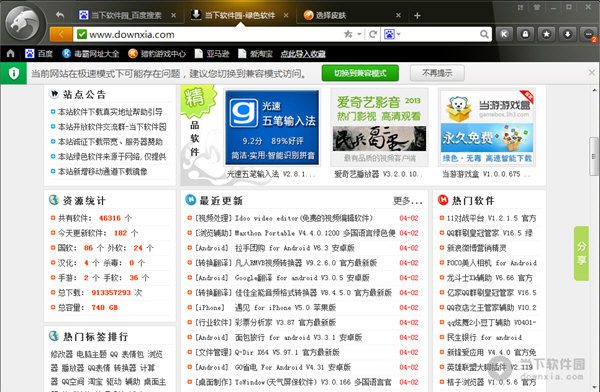Viewport: 600px width, 392px height.
Task: Click the blue 最近更新 section icon
Action: (190, 200)
